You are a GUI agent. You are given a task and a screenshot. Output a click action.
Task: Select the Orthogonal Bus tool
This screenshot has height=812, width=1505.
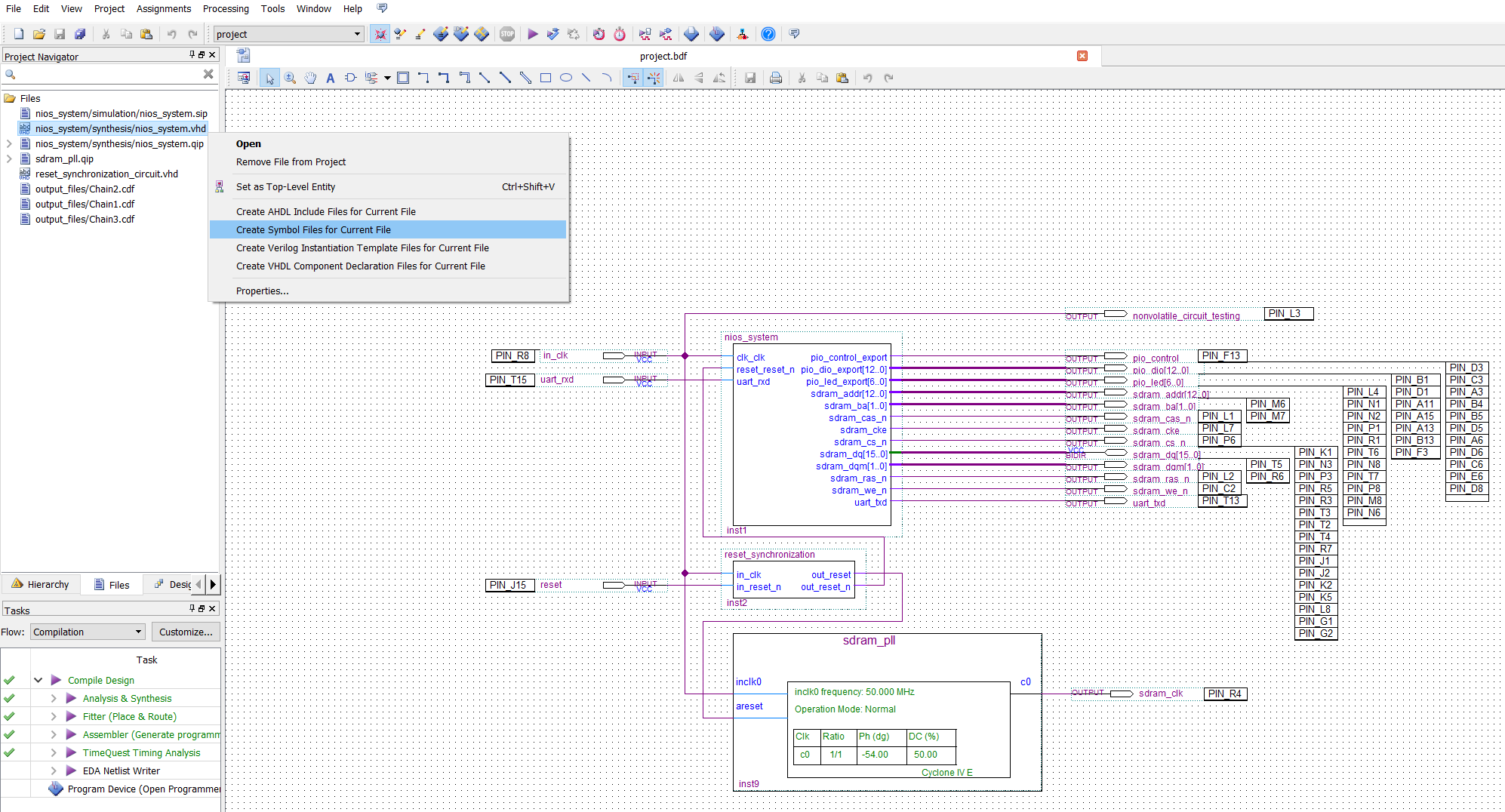pos(444,78)
